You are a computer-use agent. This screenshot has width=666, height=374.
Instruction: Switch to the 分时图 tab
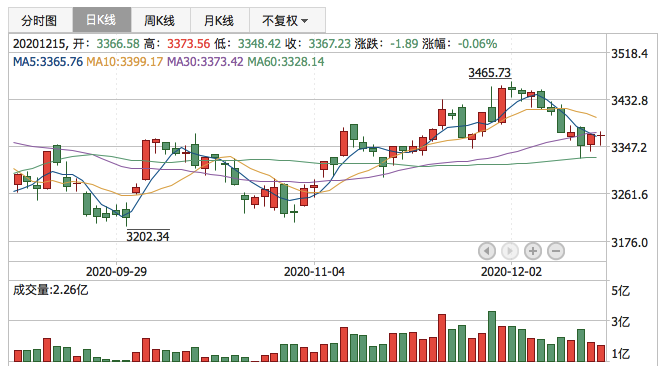40,20
